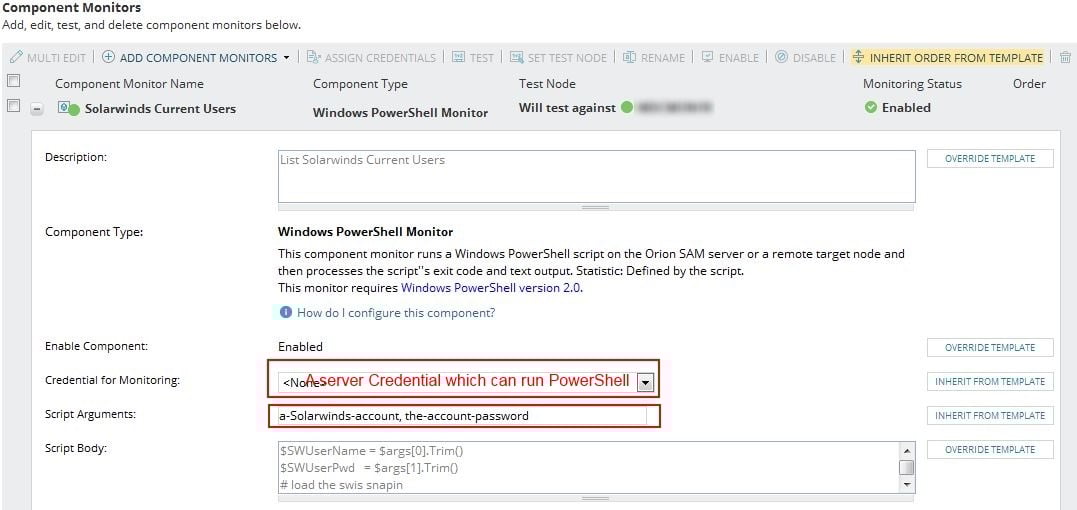1077x510 pixels.
Task: Click the Script Body scrollbar thumb
Action: 907,467
